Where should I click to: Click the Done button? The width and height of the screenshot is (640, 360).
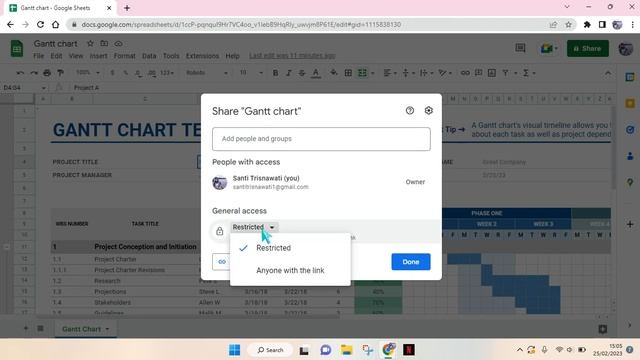coord(411,262)
